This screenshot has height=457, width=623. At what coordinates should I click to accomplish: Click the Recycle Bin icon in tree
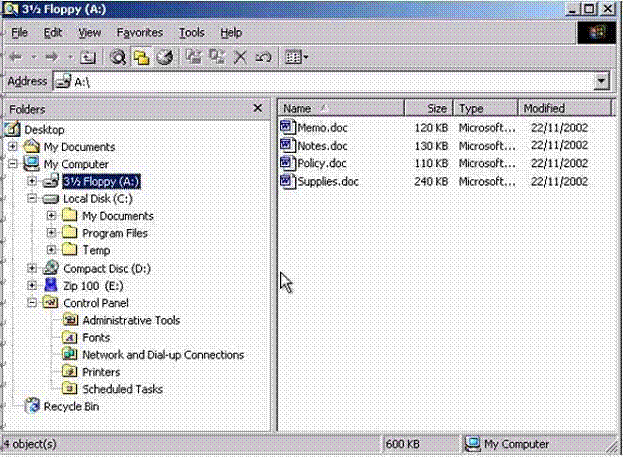click(x=32, y=407)
